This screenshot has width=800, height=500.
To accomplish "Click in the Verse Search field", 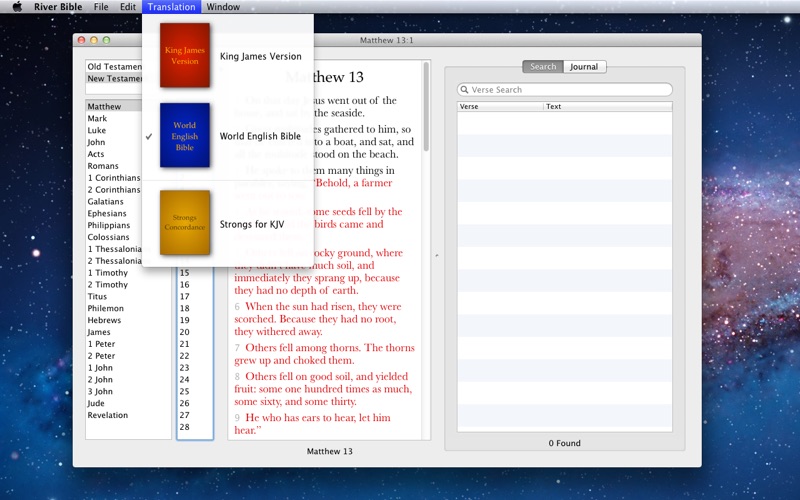I will [x=570, y=90].
